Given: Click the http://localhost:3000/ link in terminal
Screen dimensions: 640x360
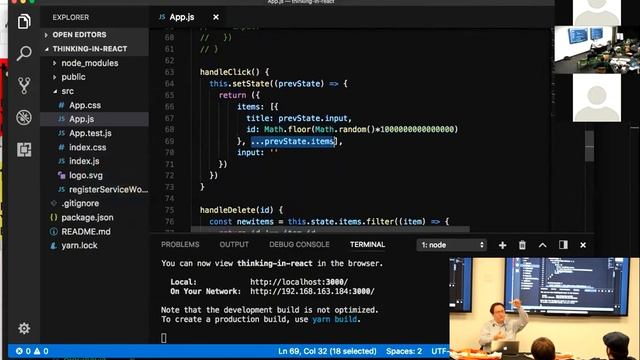Looking at the screenshot, I should click(x=299, y=282).
